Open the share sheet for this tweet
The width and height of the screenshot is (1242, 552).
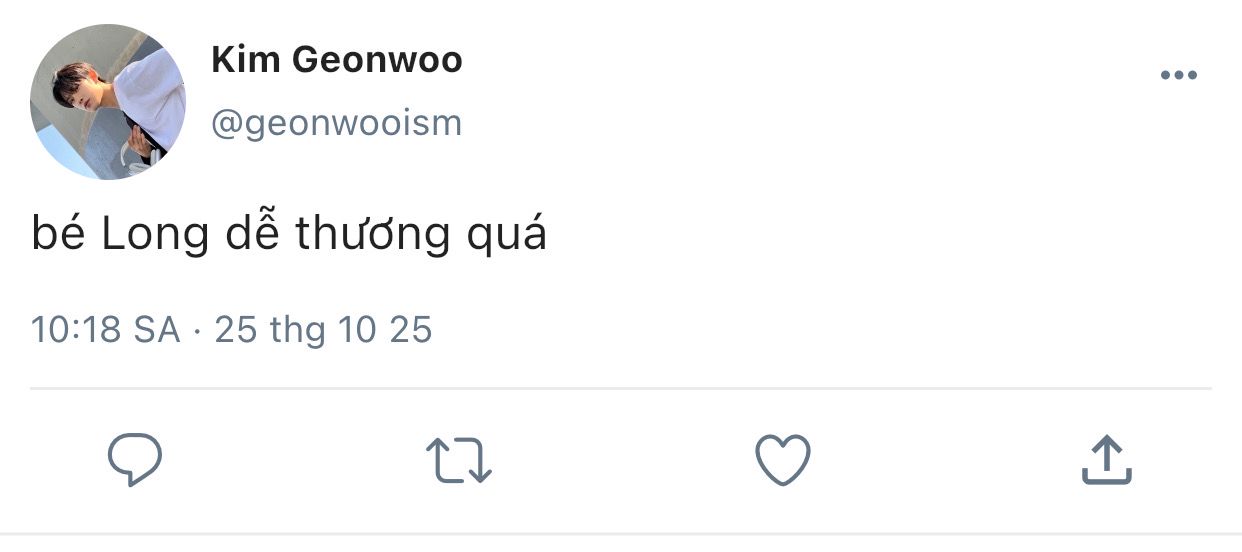(1107, 460)
